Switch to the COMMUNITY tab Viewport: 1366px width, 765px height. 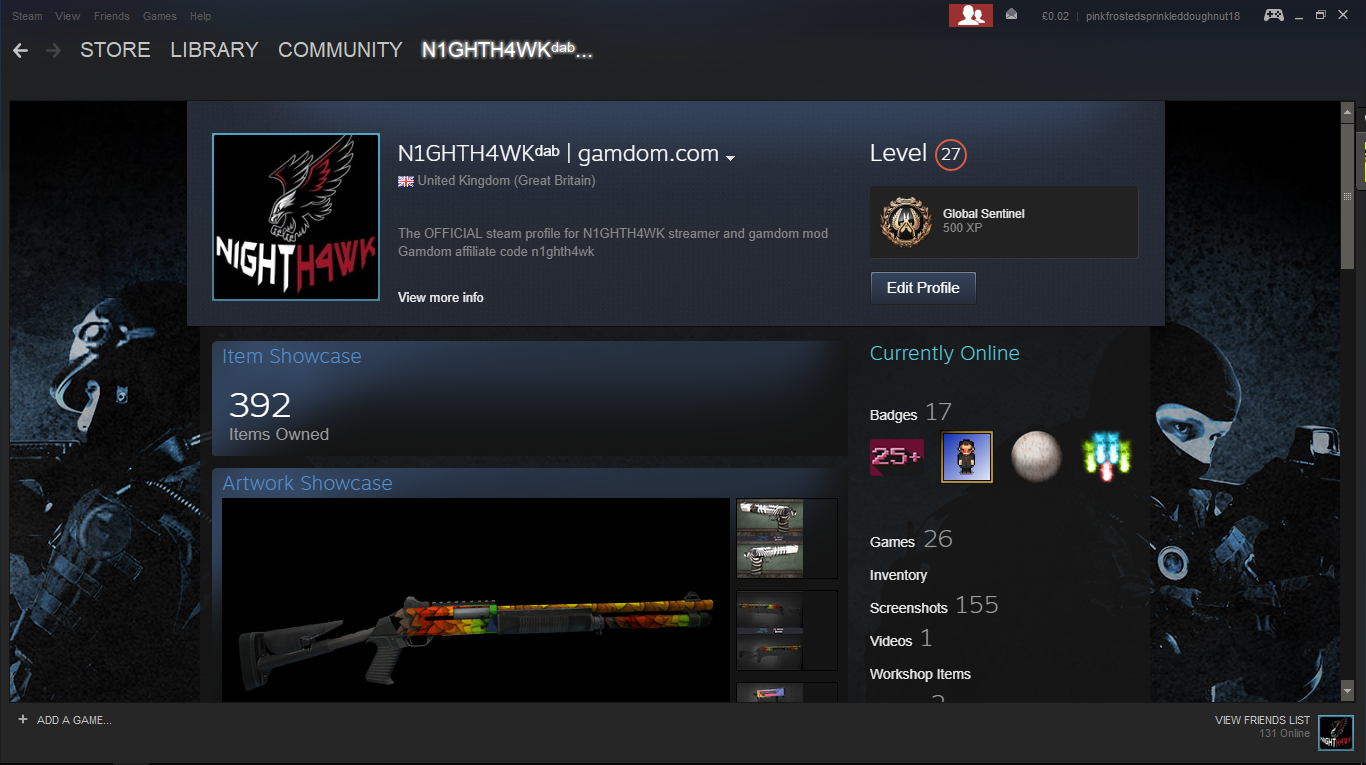[x=340, y=50]
